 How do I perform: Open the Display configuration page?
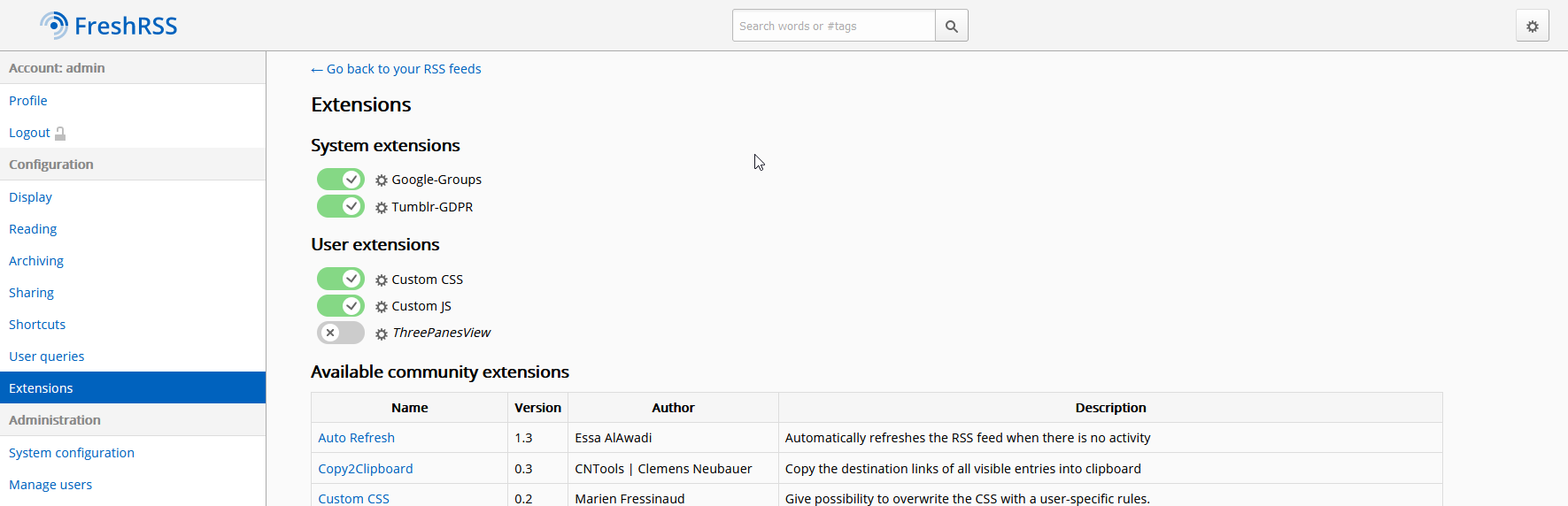click(x=30, y=197)
